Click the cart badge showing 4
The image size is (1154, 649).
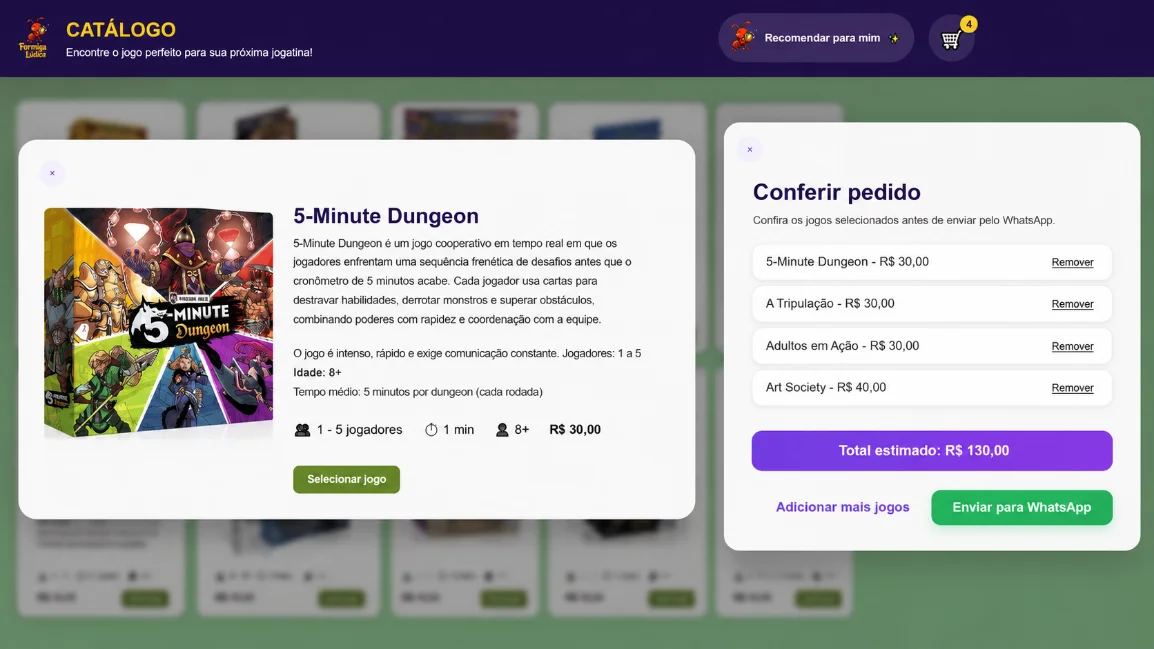[969, 24]
